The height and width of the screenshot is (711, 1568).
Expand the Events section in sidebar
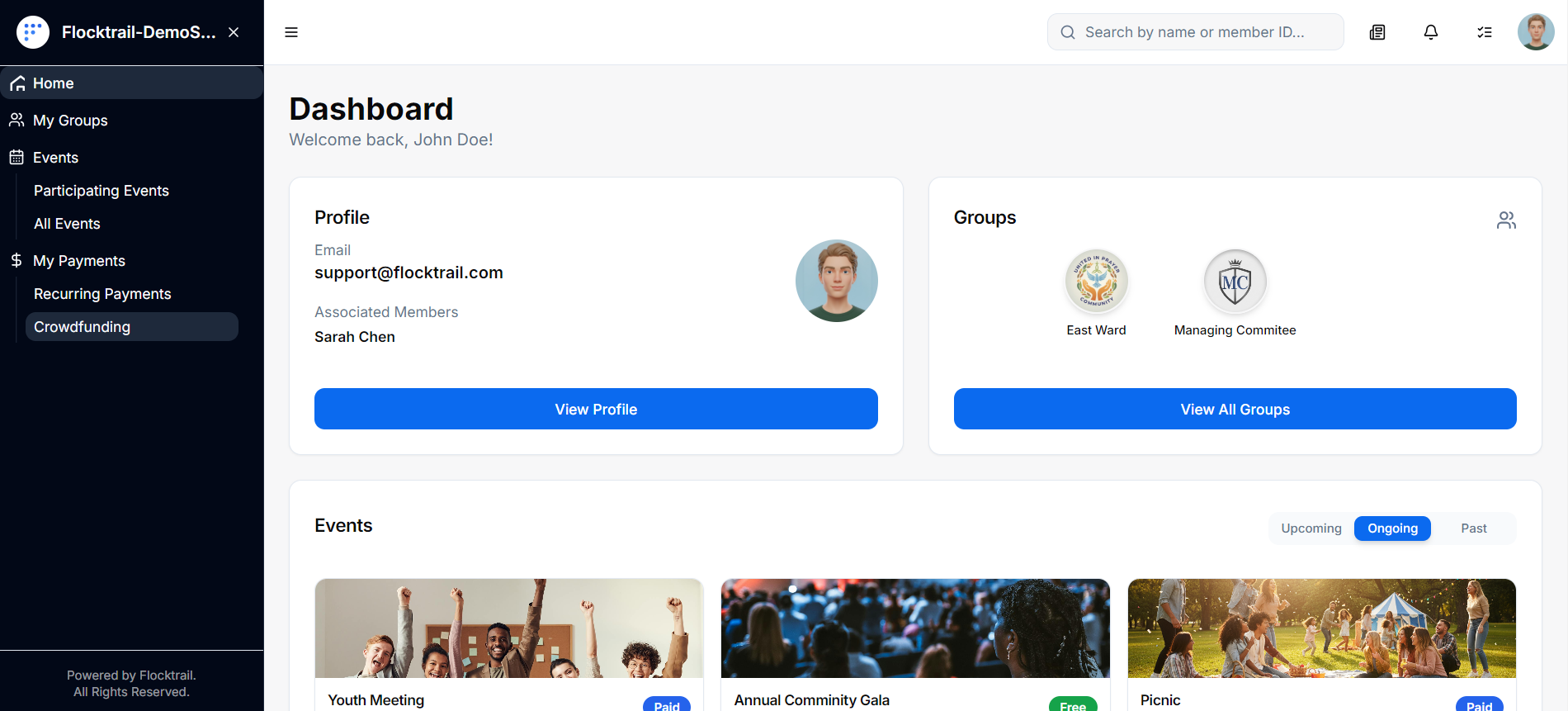pos(55,157)
